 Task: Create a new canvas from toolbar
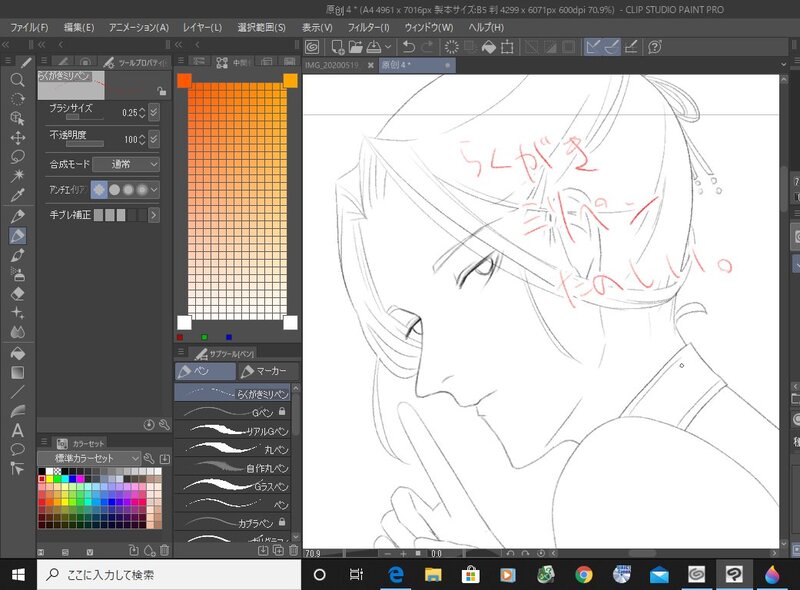click(337, 47)
